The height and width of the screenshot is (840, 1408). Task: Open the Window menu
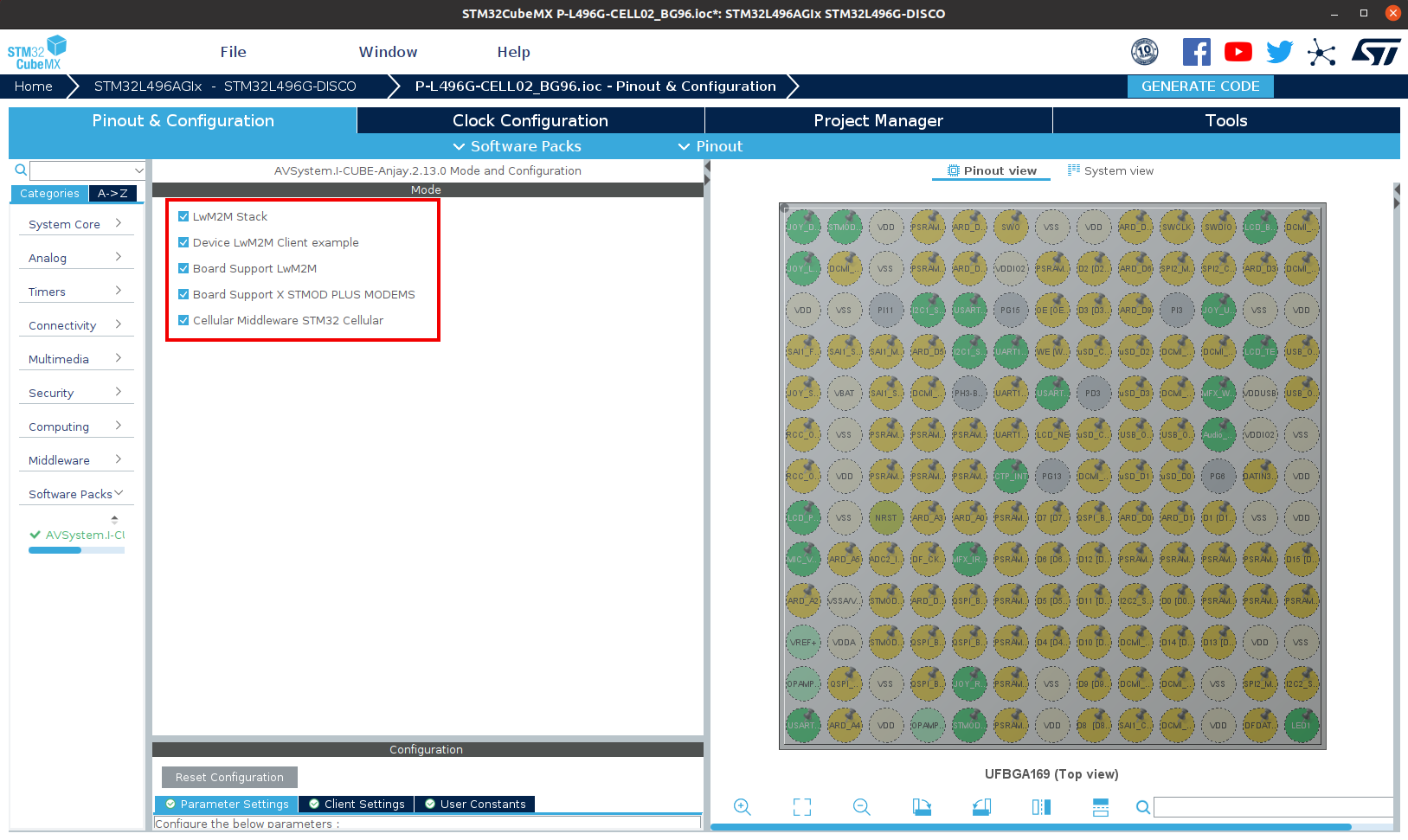[388, 52]
